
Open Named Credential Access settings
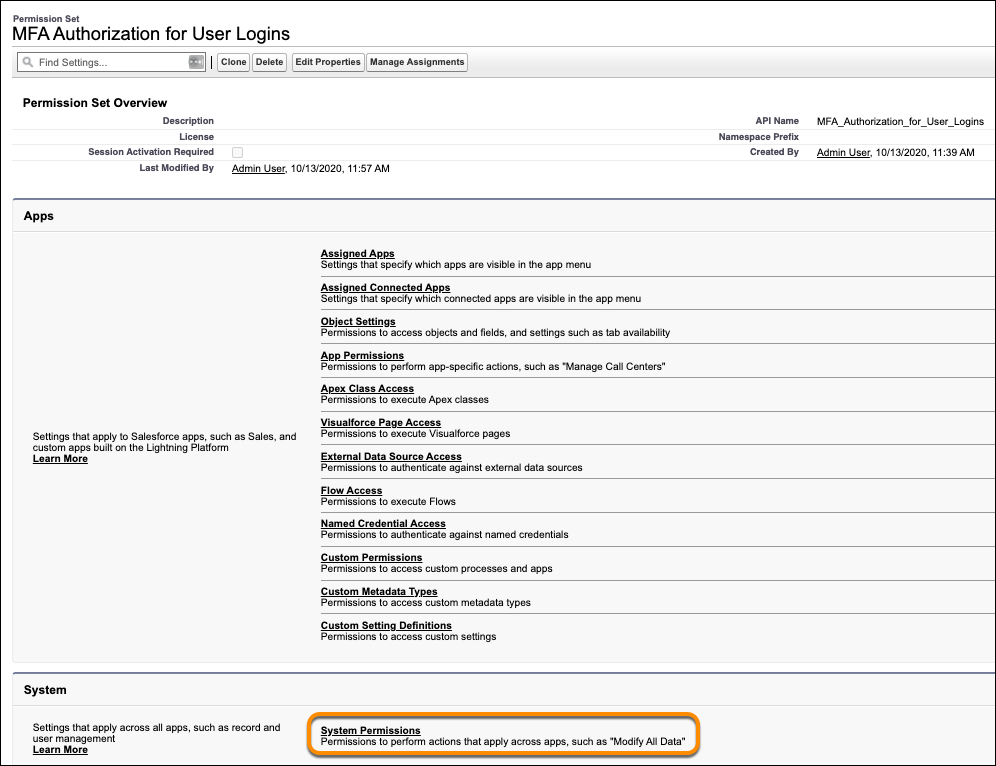pyautogui.click(x=382, y=523)
